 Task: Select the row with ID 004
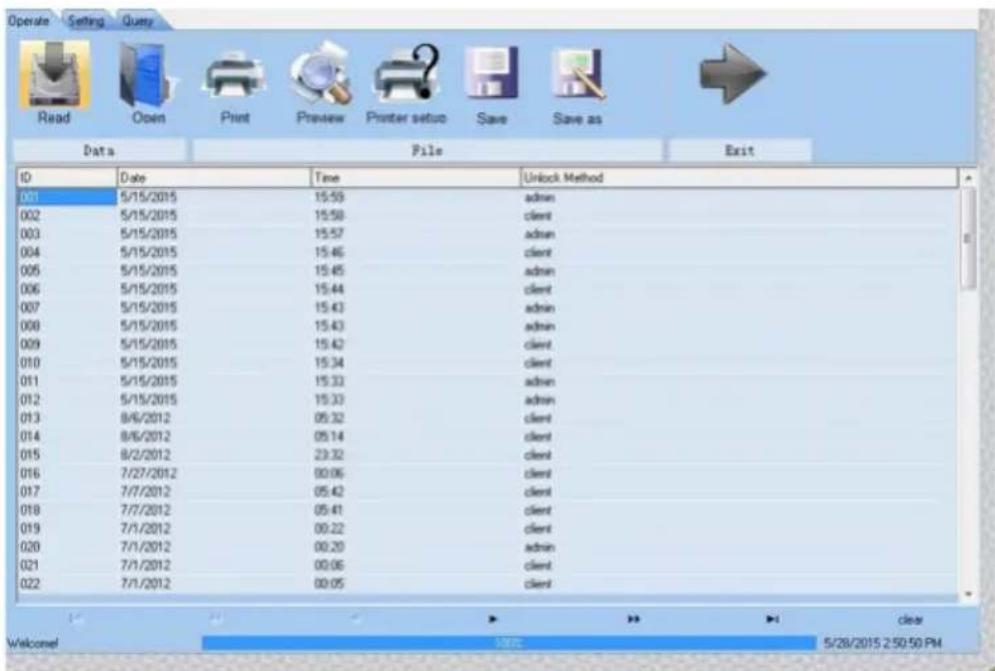[487, 253]
